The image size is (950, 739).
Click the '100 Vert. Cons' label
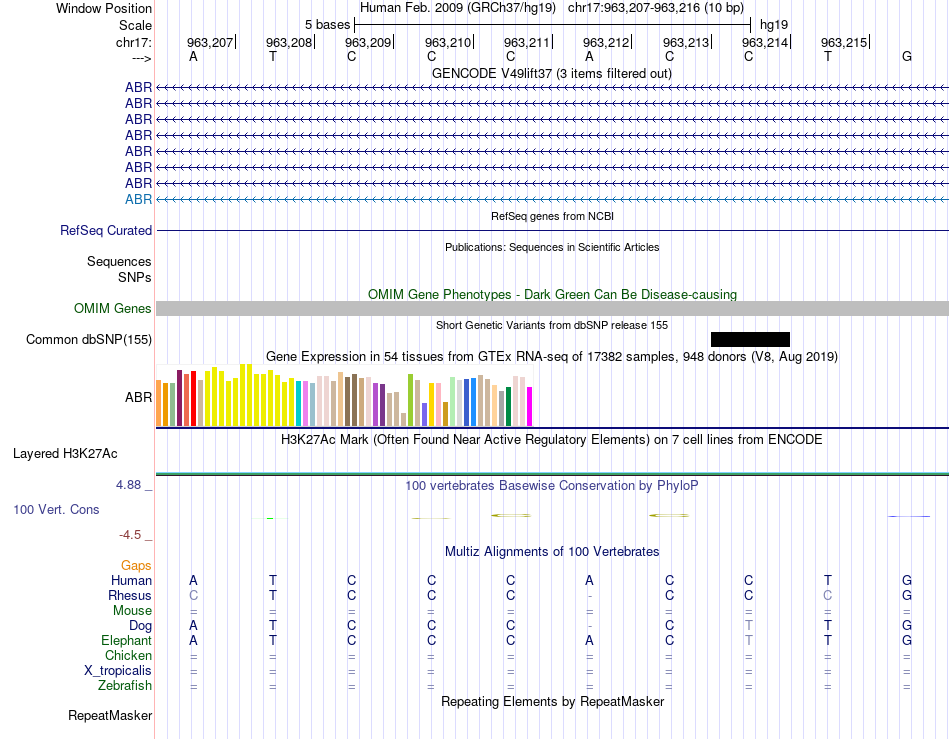click(x=56, y=509)
